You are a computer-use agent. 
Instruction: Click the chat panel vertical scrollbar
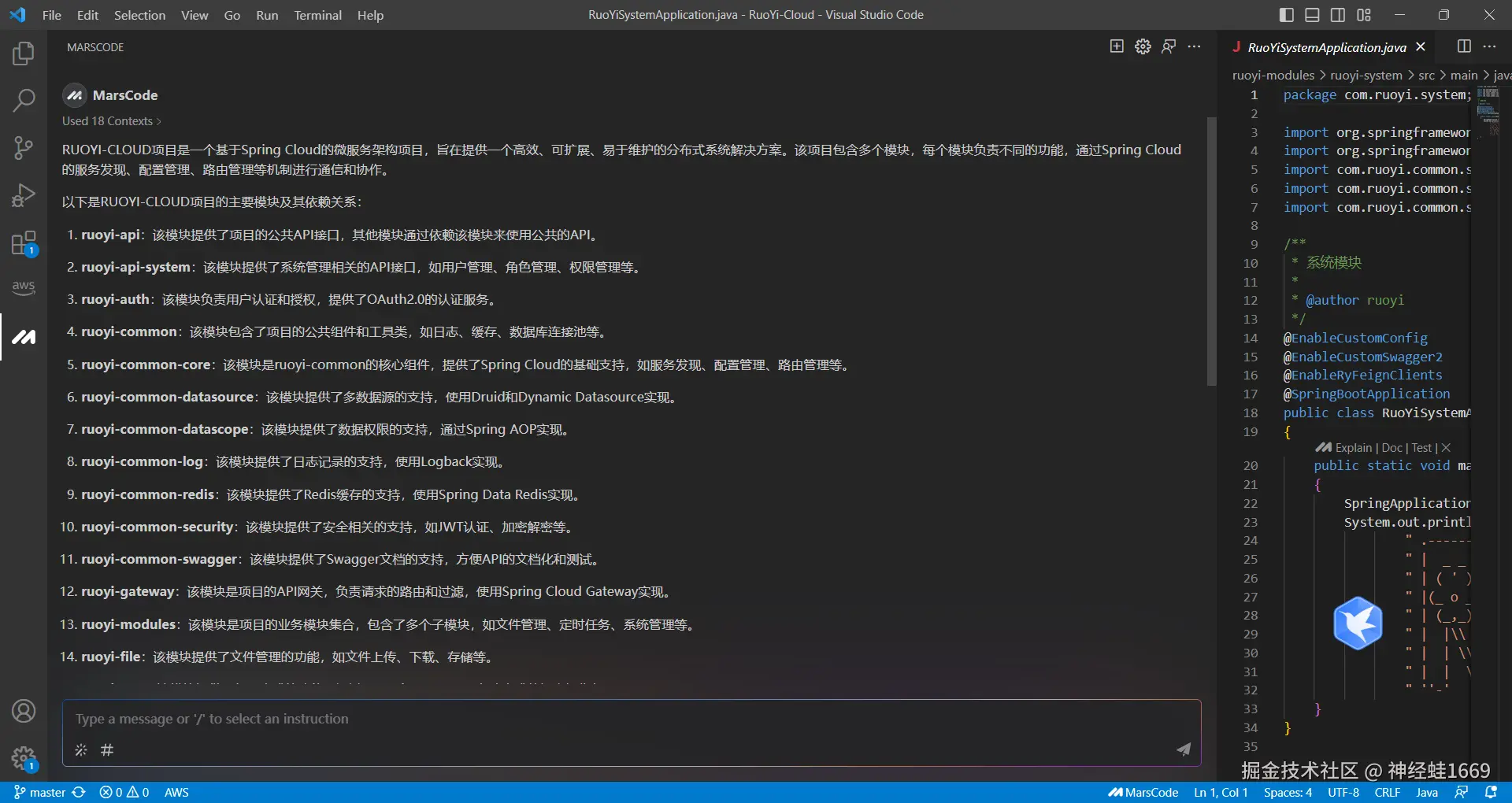pyautogui.click(x=1212, y=252)
